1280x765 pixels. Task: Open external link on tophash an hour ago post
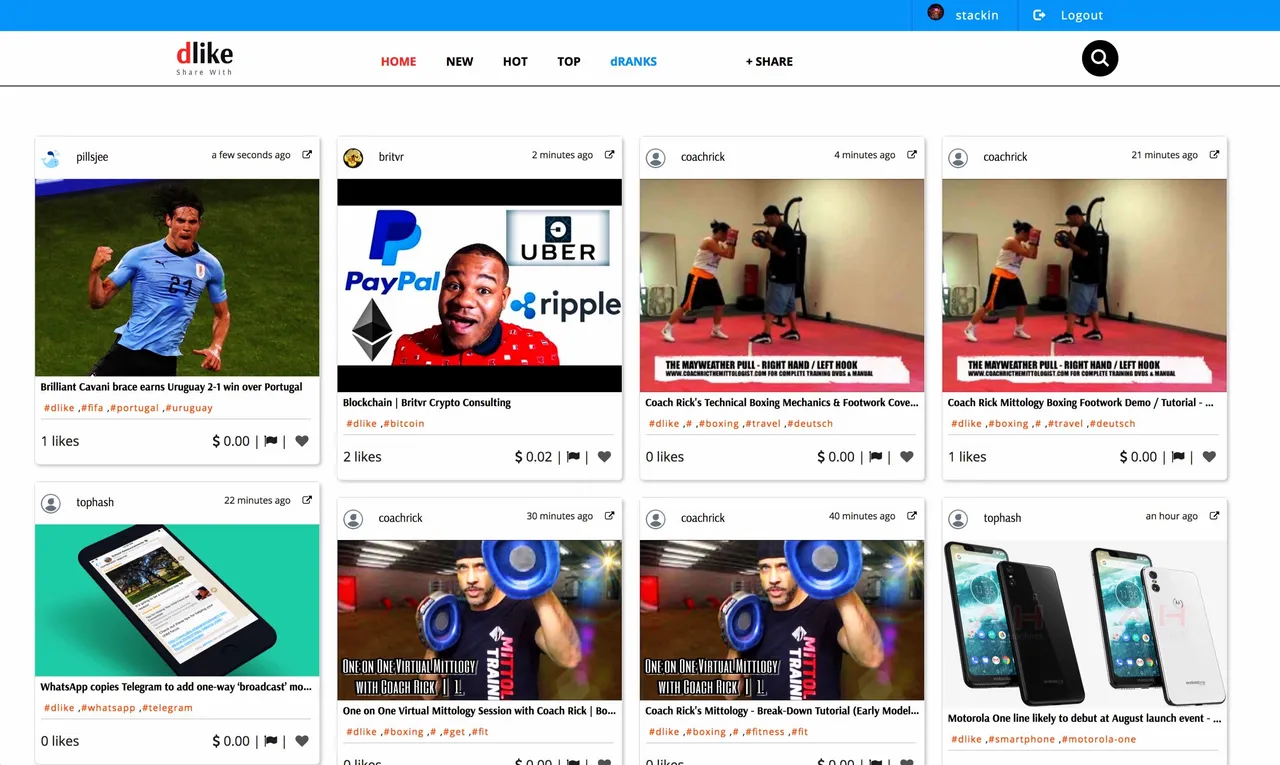[1215, 516]
